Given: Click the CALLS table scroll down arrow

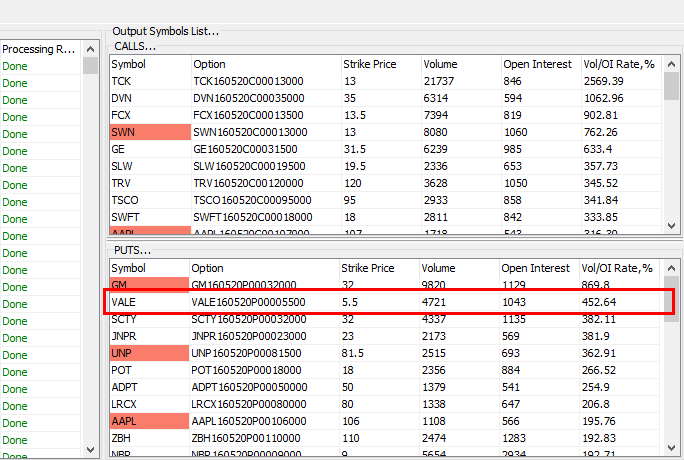Looking at the screenshot, I should coord(671,225).
